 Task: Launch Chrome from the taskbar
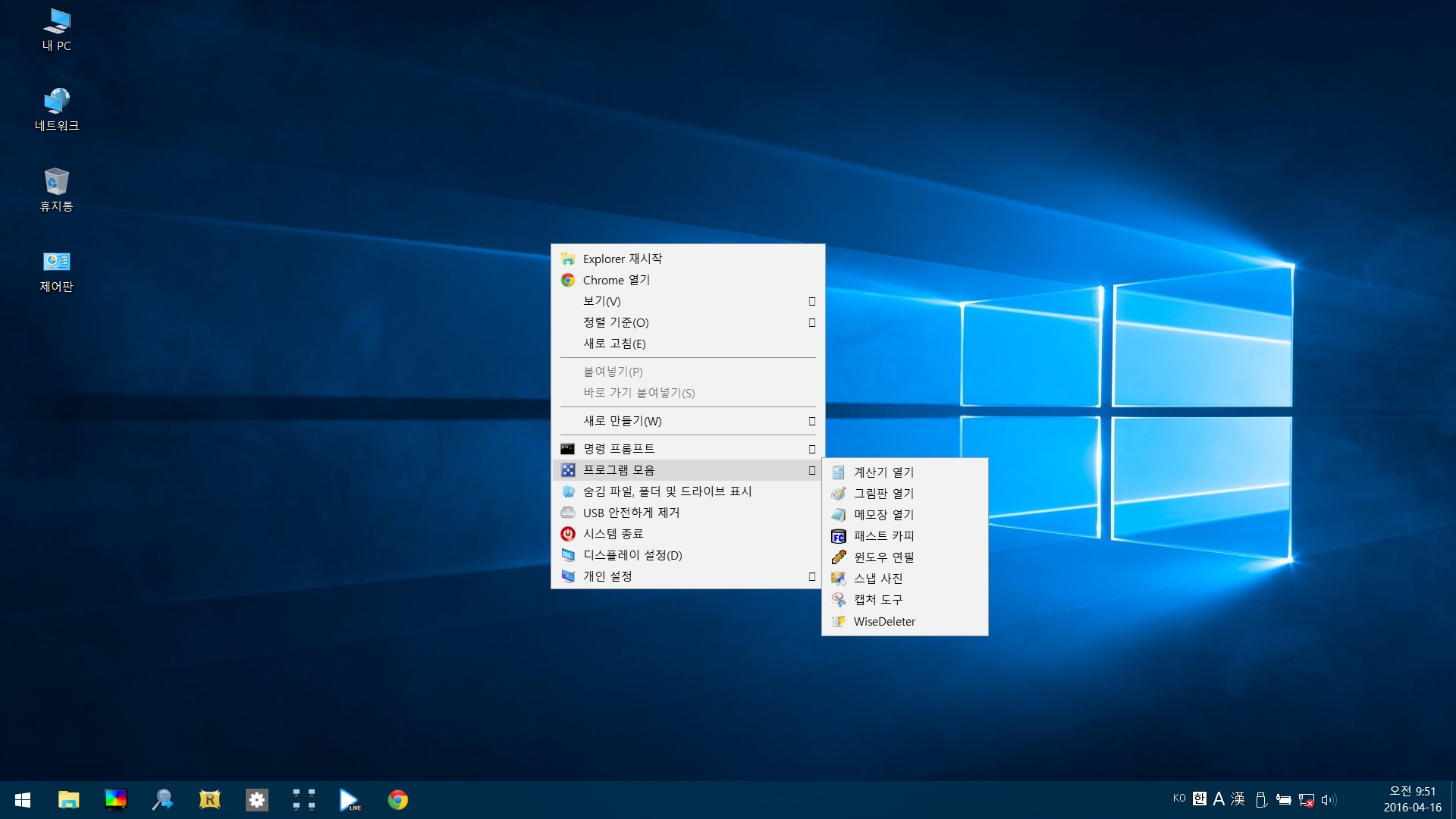pyautogui.click(x=397, y=800)
